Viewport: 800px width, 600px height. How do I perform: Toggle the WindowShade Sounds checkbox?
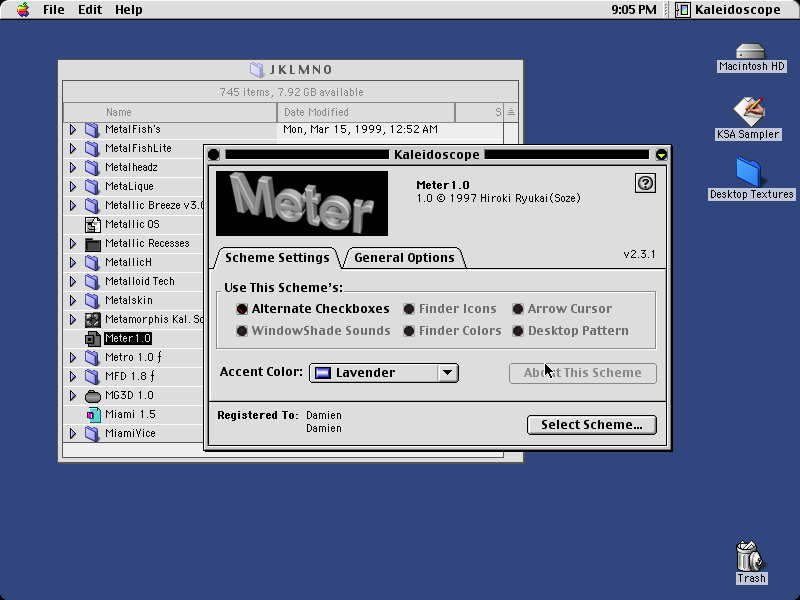[242, 331]
